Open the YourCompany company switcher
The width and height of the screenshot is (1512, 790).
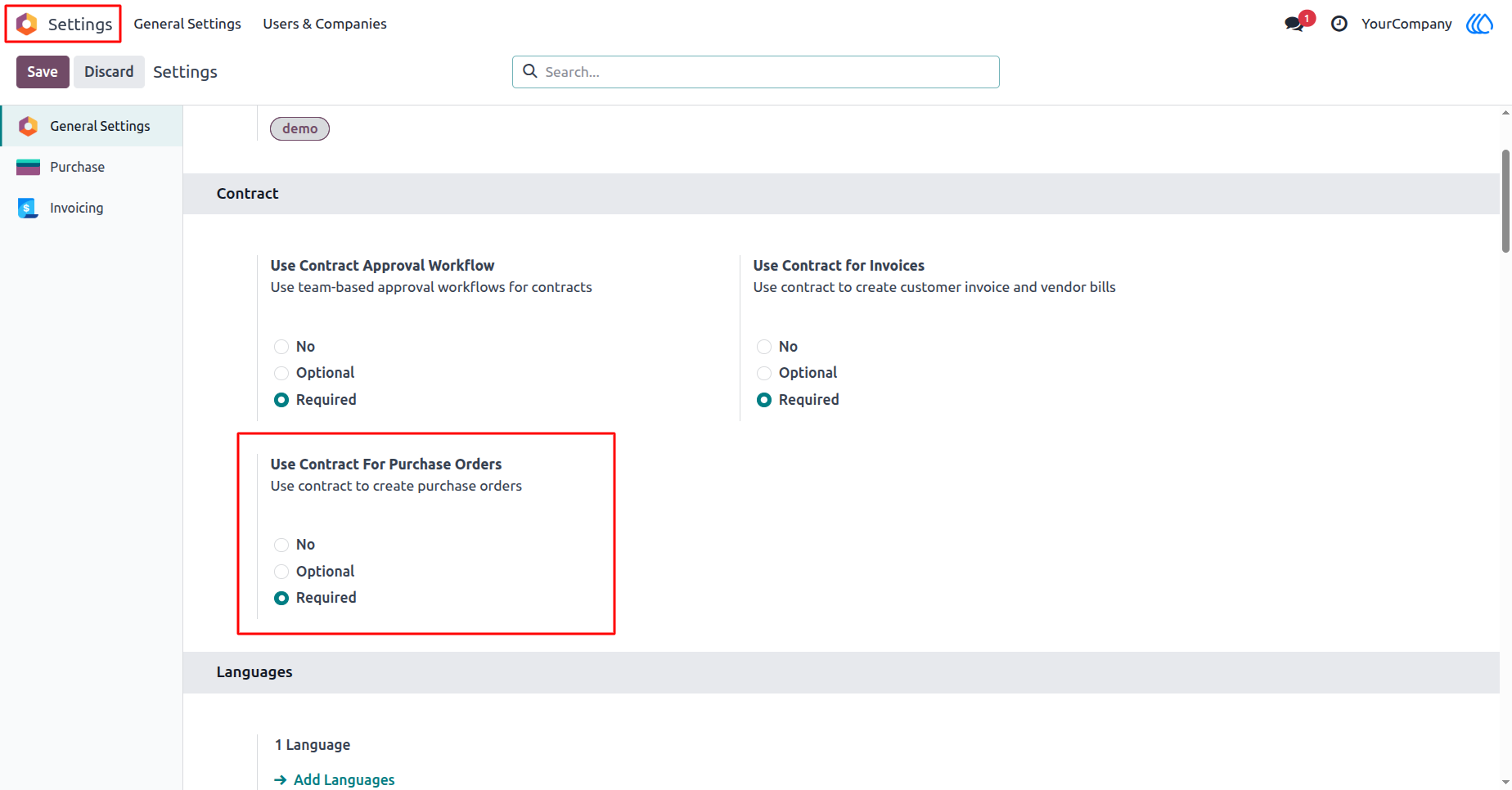(1406, 24)
